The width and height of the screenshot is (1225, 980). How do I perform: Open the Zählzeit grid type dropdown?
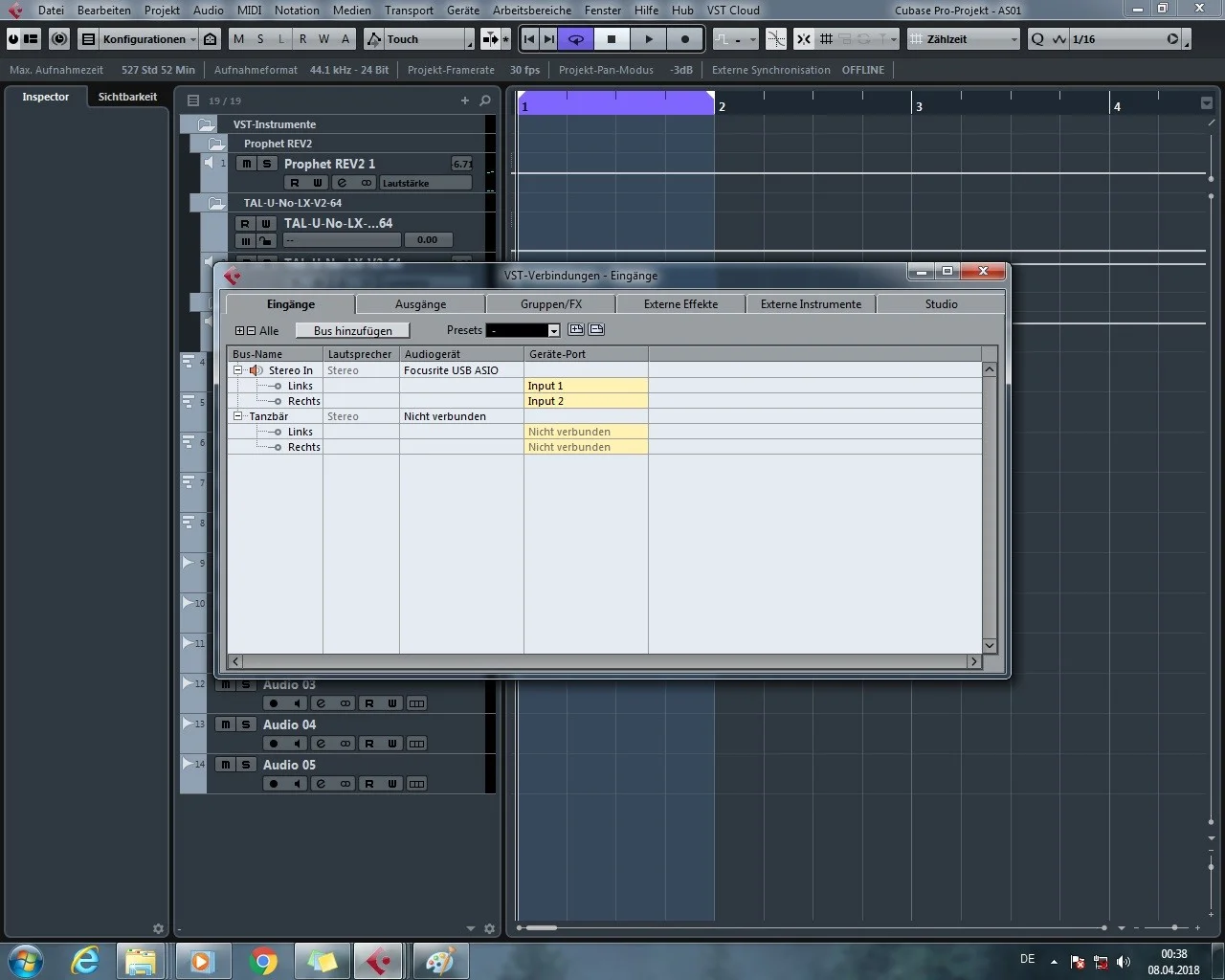[963, 39]
